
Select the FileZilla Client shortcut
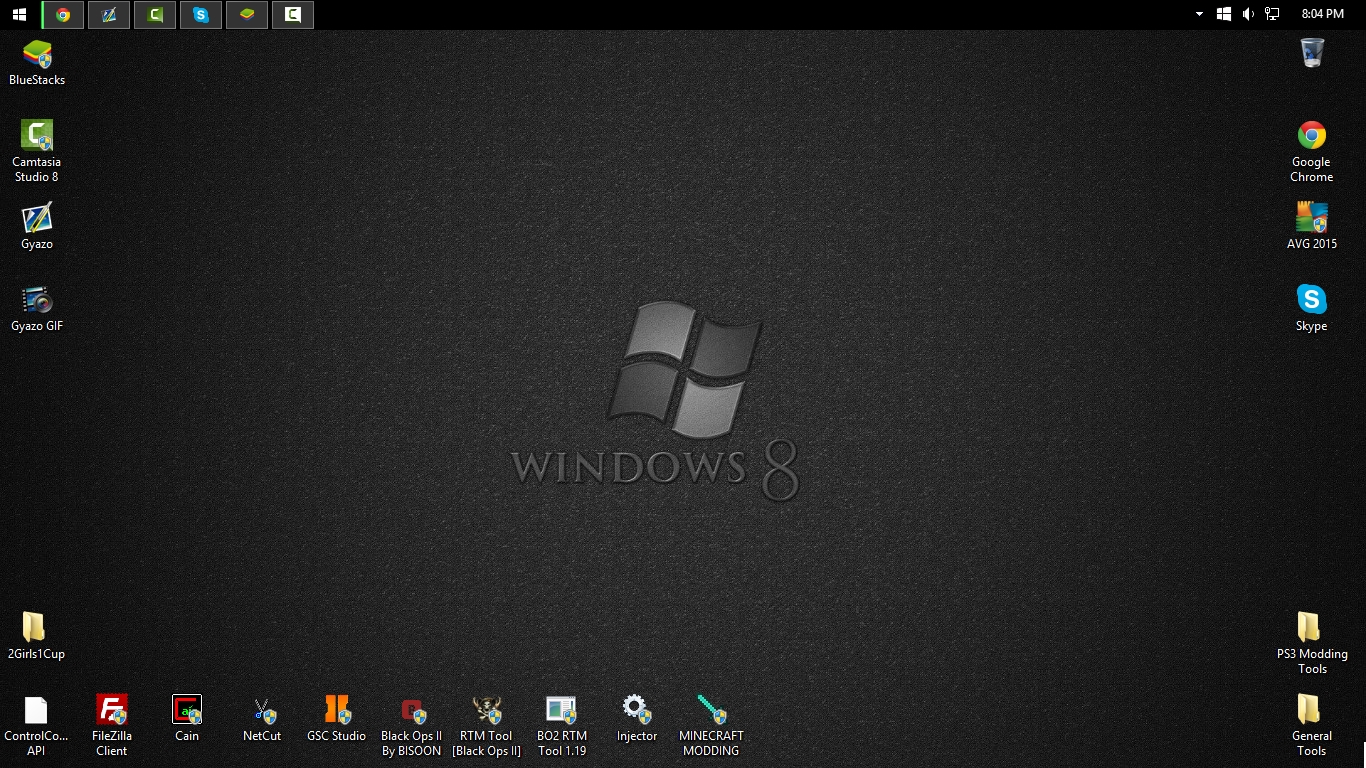(x=112, y=725)
